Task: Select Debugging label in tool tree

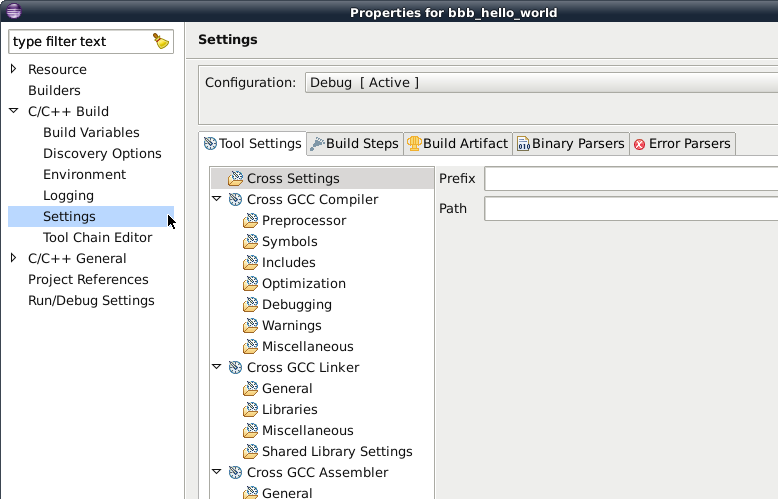Action: [x=297, y=305]
